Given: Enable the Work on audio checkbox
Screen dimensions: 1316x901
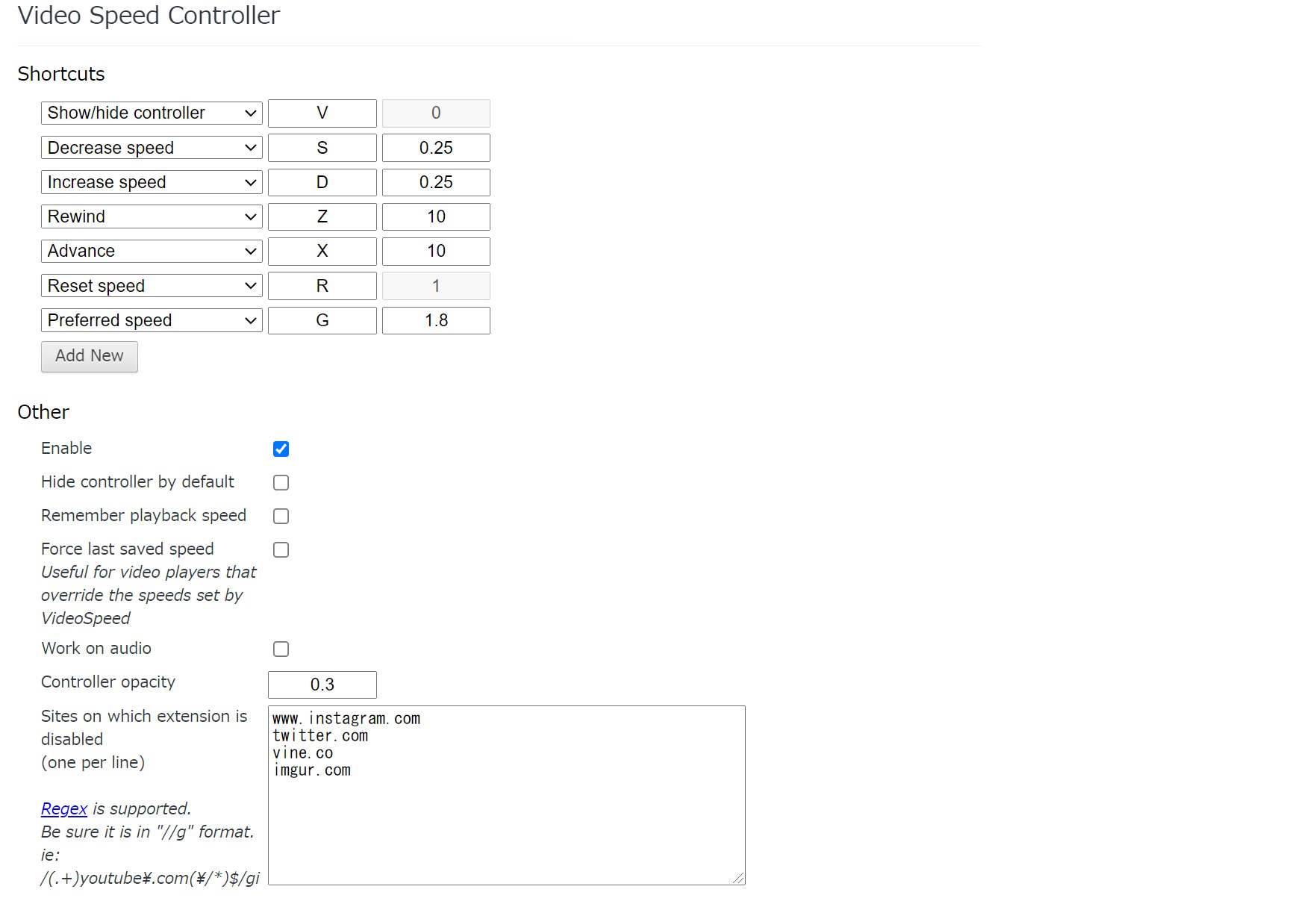Looking at the screenshot, I should [x=281, y=649].
